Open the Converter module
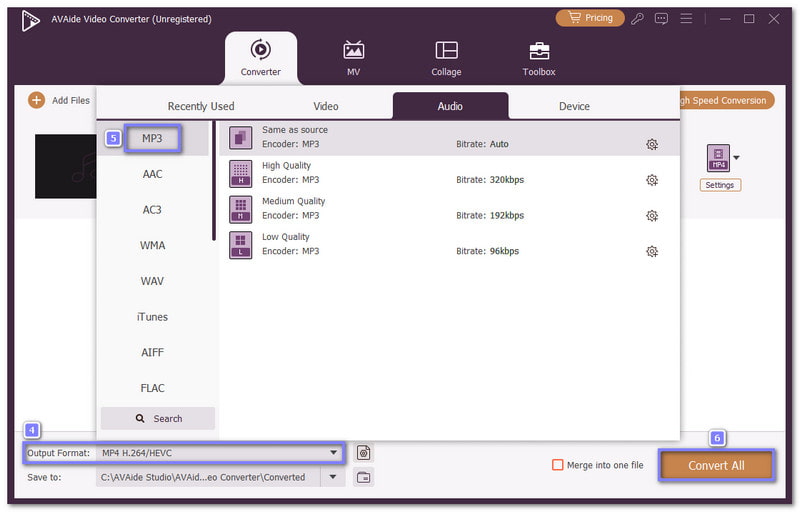Screen dimensions: 800x512 coord(260,57)
